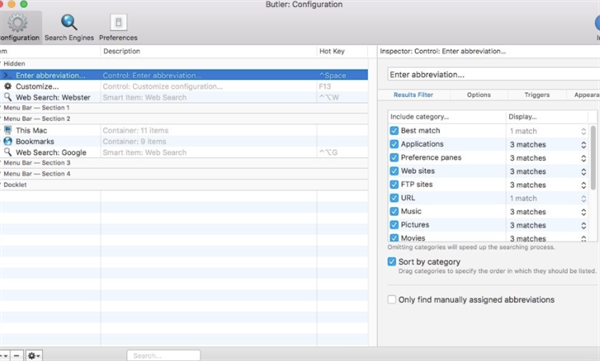Open the gear action menu at bottom left
This screenshot has width=600, height=361.
[x=34, y=356]
